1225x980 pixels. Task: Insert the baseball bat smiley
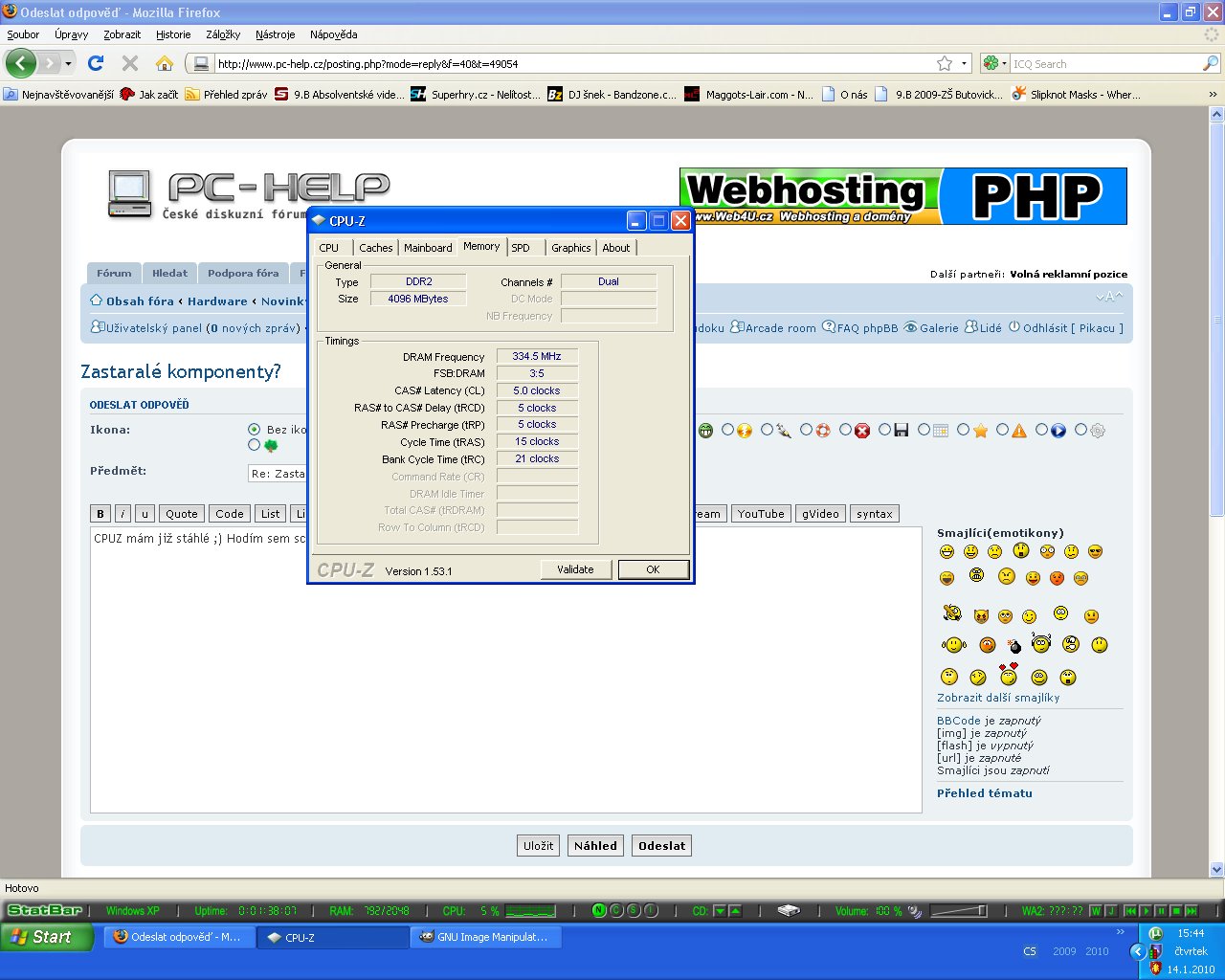pos(952,612)
